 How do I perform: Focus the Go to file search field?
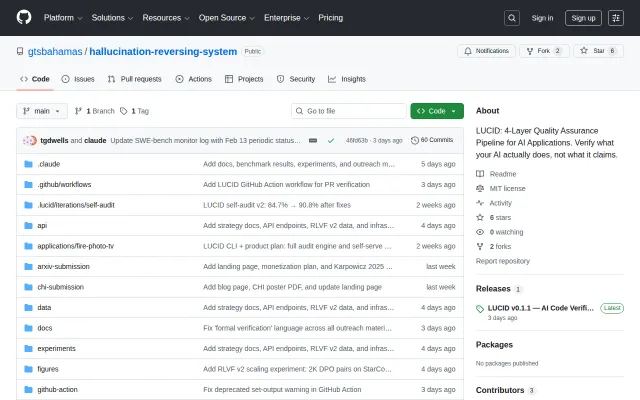pyautogui.click(x=349, y=111)
